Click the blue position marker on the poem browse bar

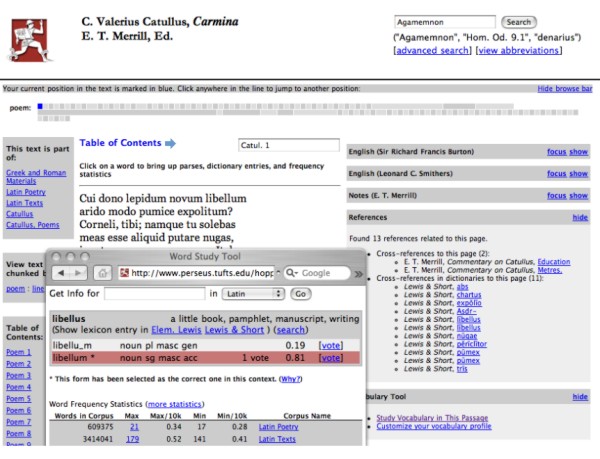[40, 106]
